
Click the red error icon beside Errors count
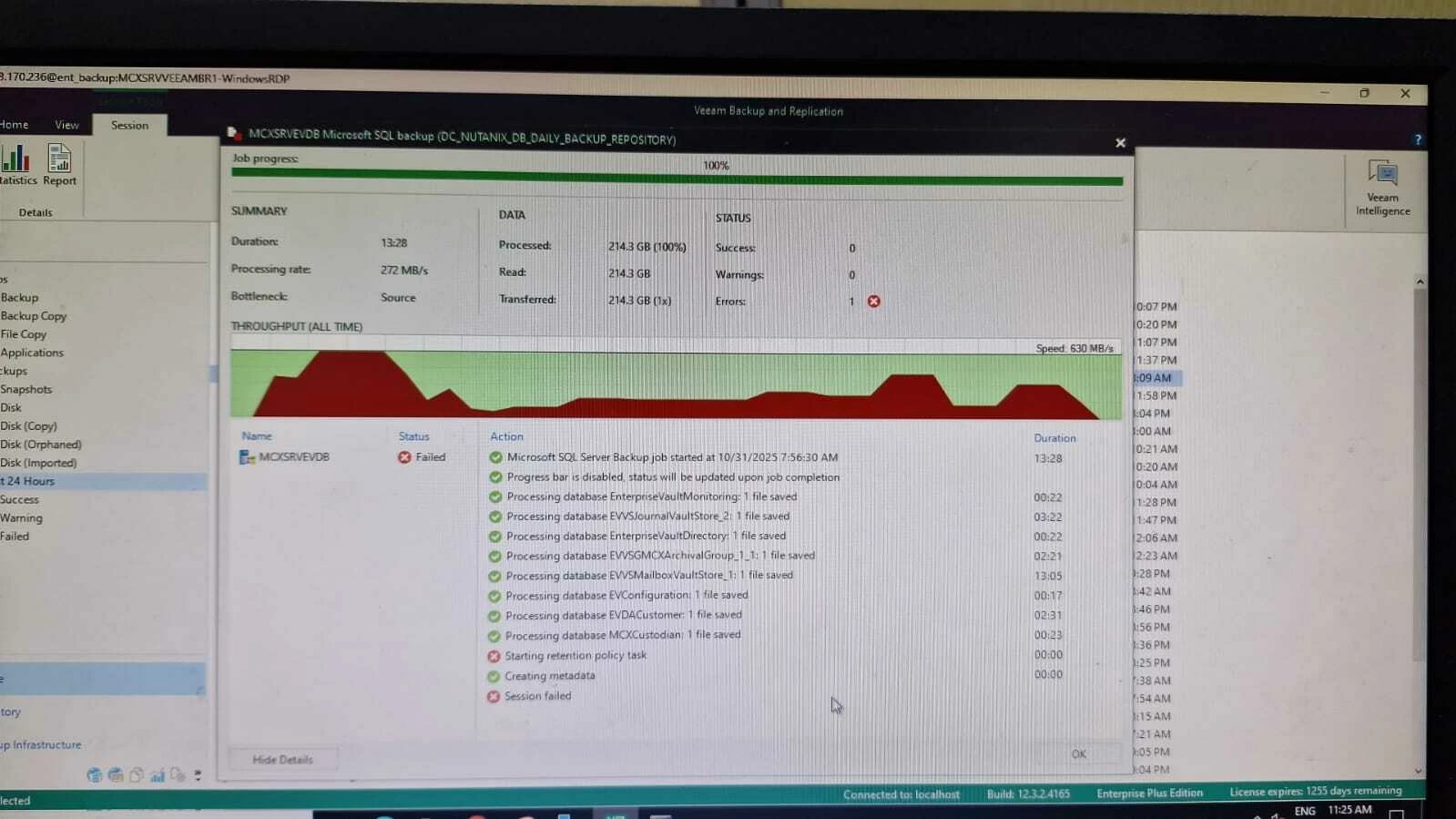[x=874, y=302]
